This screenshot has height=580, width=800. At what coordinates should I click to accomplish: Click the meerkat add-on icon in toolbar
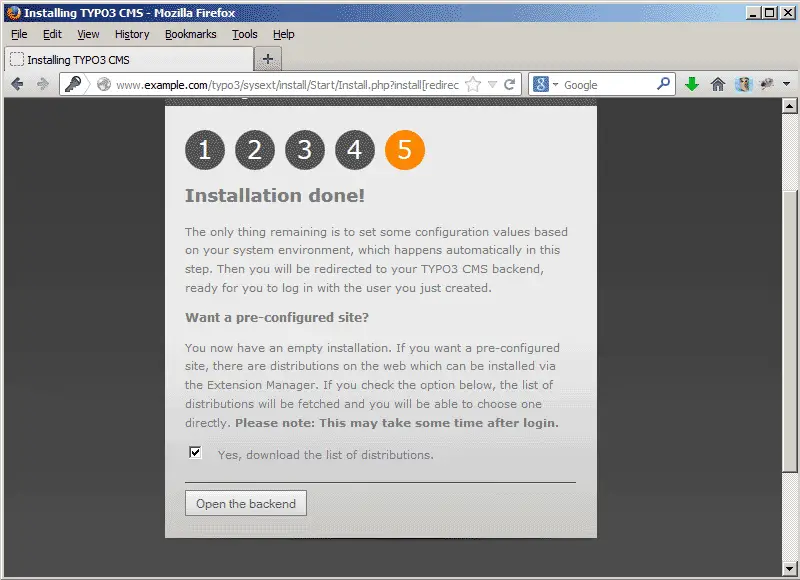(x=743, y=84)
